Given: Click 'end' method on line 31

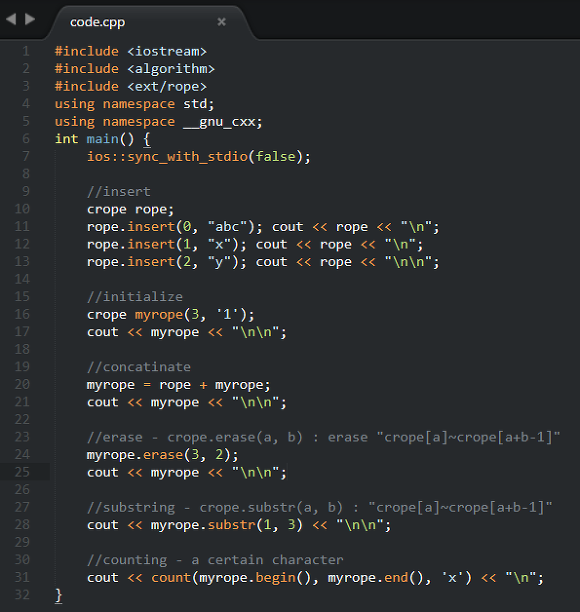Looking at the screenshot, I should (396, 578).
